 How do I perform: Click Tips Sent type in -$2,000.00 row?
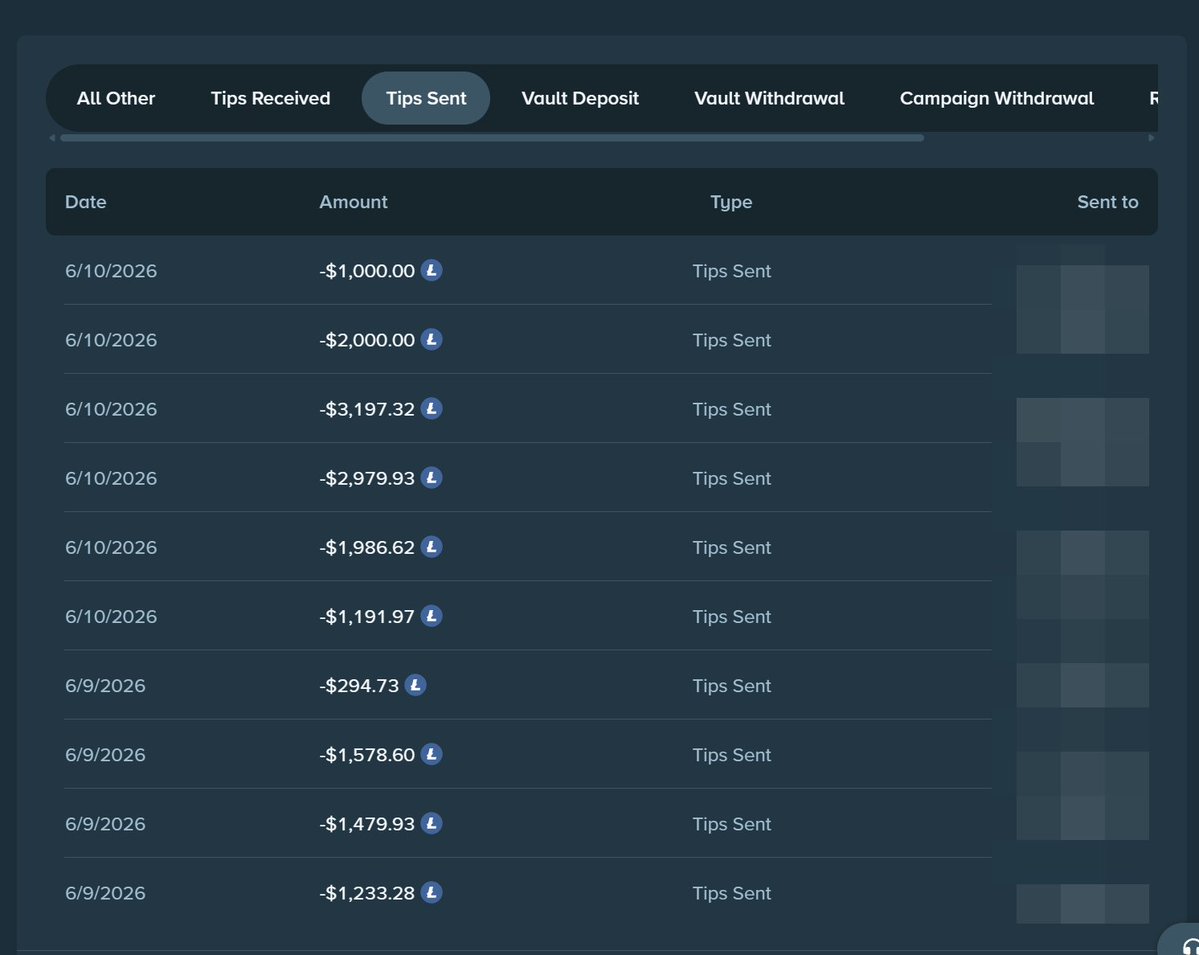click(x=732, y=340)
